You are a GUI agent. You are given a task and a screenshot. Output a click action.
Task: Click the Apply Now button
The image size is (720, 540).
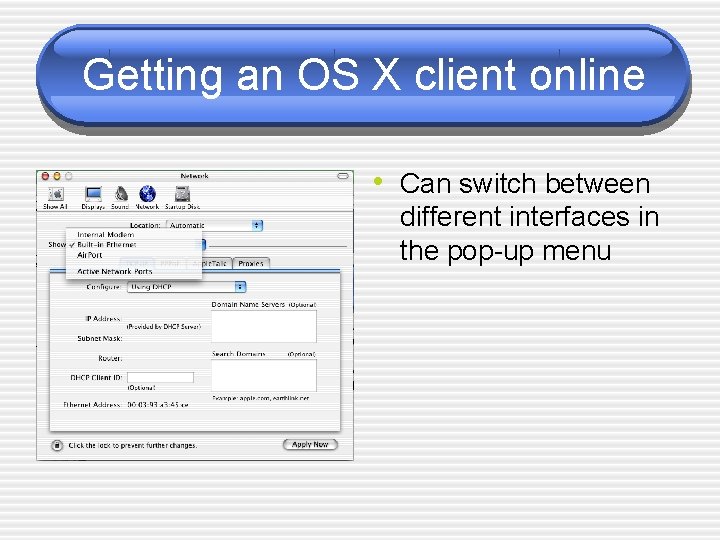coord(310,444)
